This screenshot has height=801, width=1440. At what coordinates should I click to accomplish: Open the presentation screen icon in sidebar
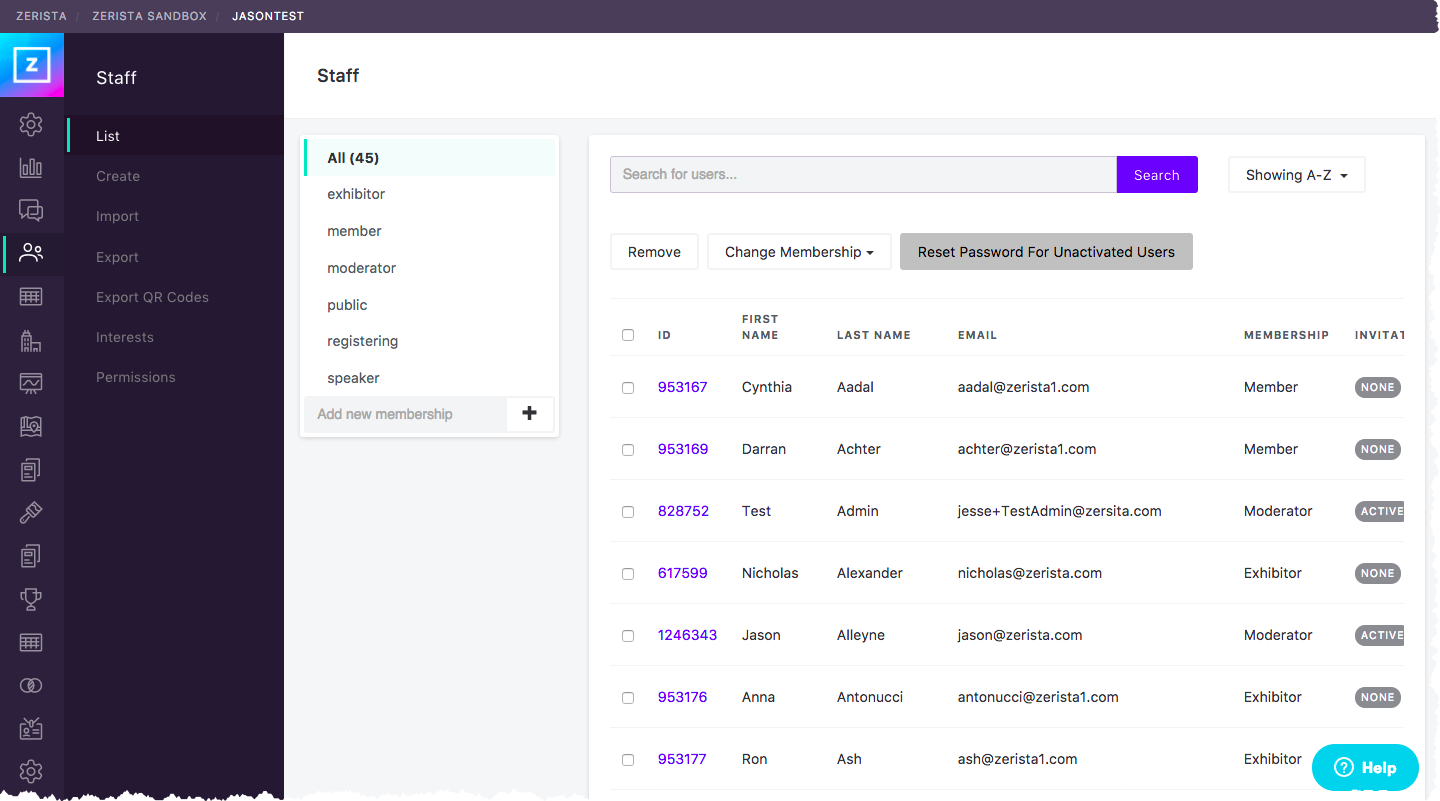[x=31, y=383]
